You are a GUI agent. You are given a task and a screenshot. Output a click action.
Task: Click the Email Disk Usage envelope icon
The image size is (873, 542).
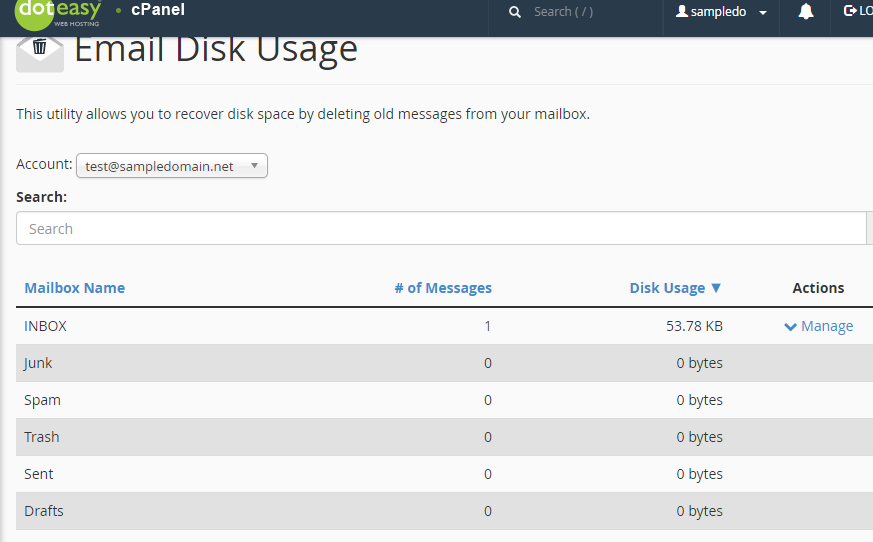click(x=40, y=53)
